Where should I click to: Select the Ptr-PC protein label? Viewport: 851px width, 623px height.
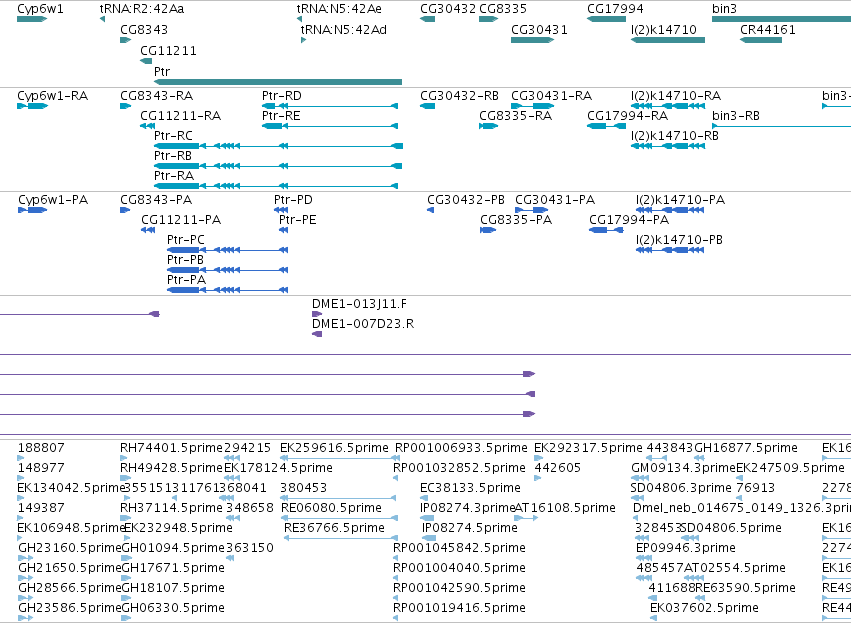186,240
